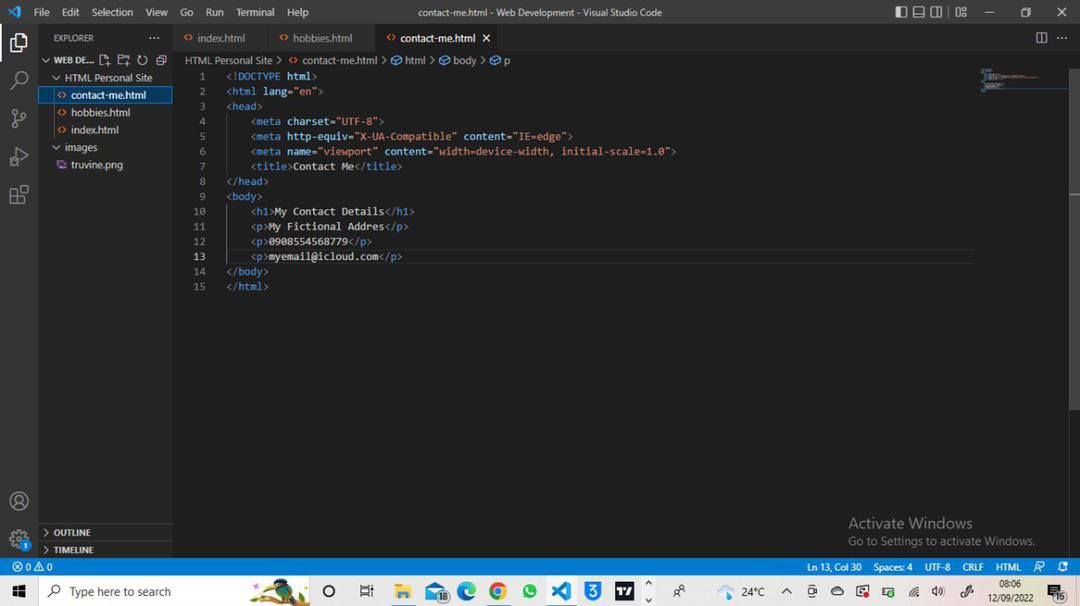This screenshot has width=1080, height=606.
Task: Open the Manage gear icon
Action: [x=18, y=538]
